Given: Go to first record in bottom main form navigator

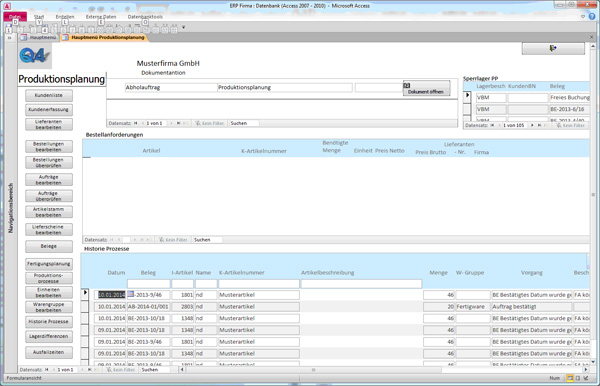Looking at the screenshot, I should pyautogui.click(x=46, y=370).
